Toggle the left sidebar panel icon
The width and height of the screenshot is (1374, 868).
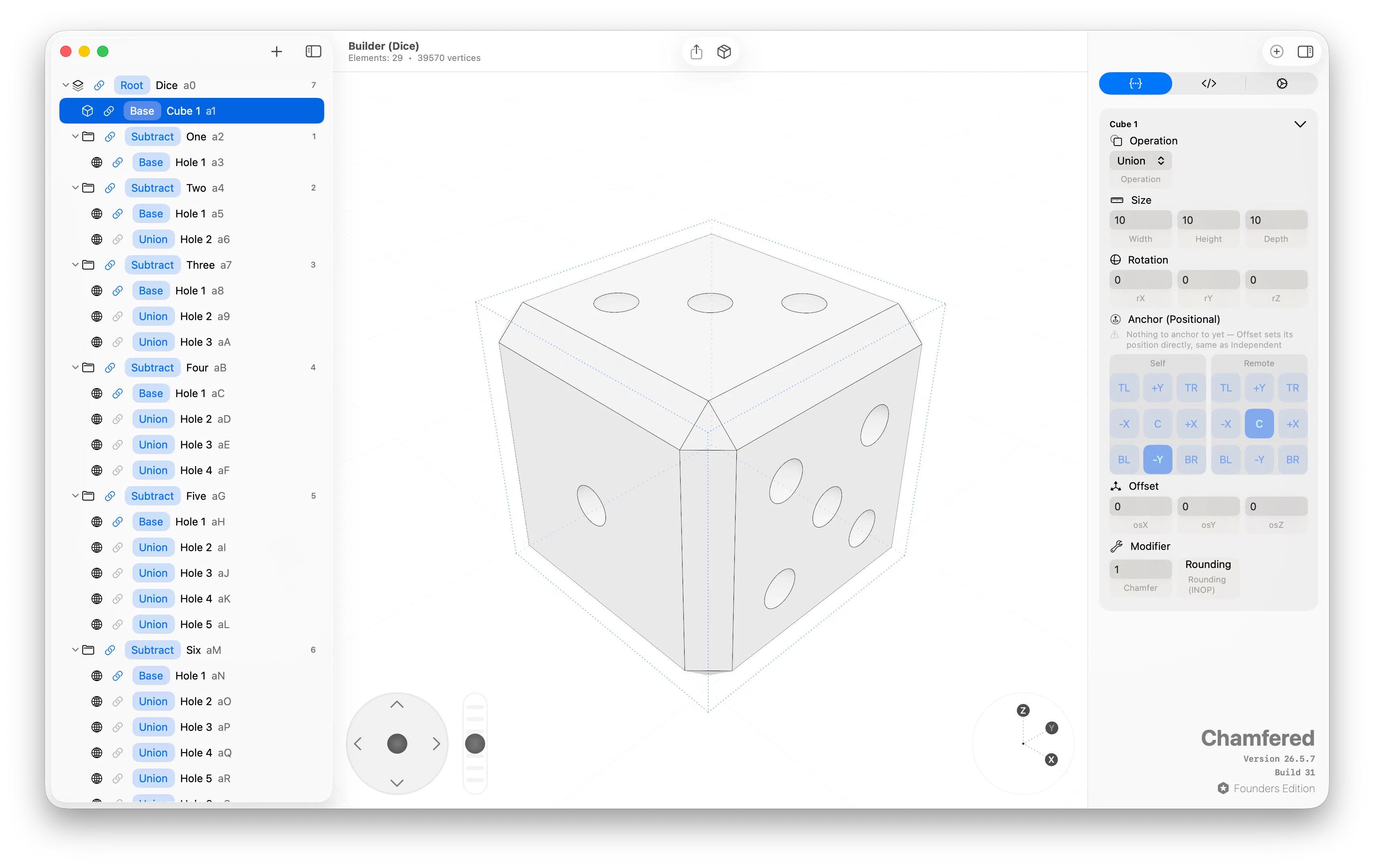(x=313, y=51)
